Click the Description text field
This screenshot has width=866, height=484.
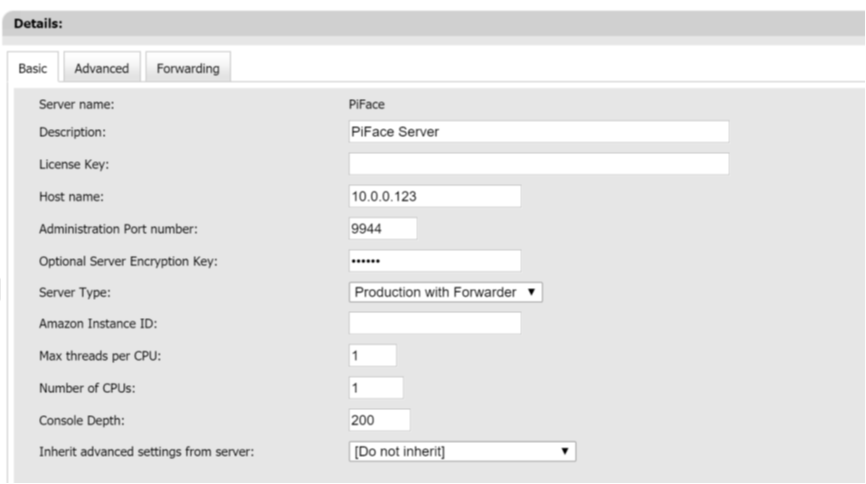tap(538, 132)
